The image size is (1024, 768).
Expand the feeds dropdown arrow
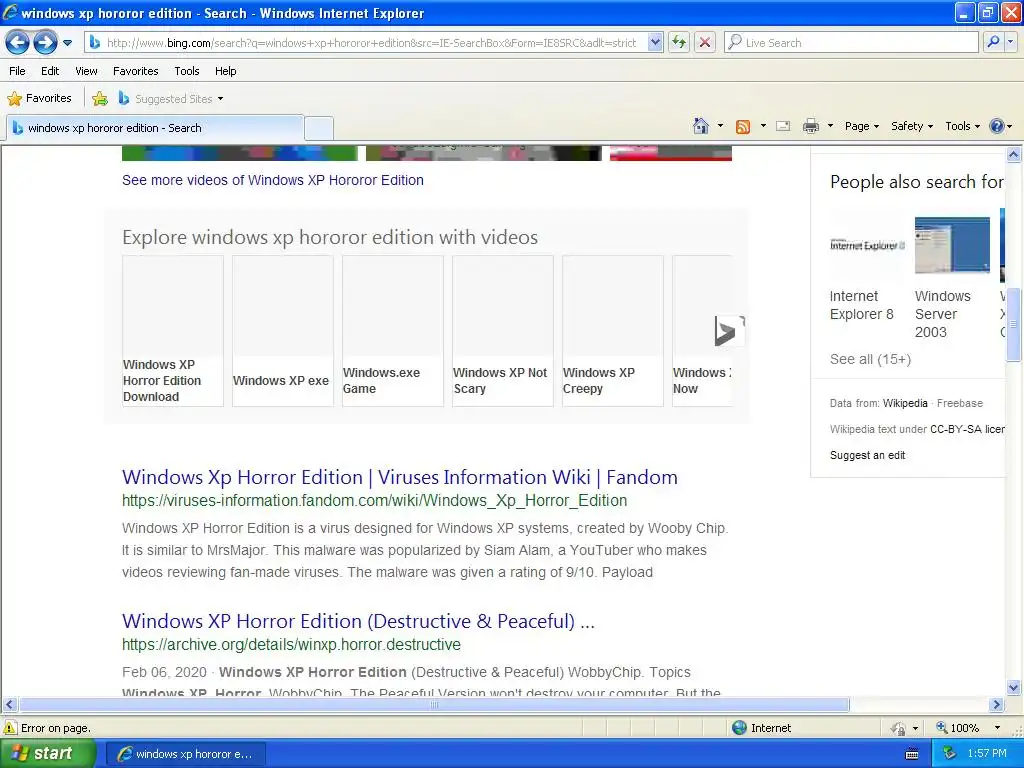click(x=763, y=126)
